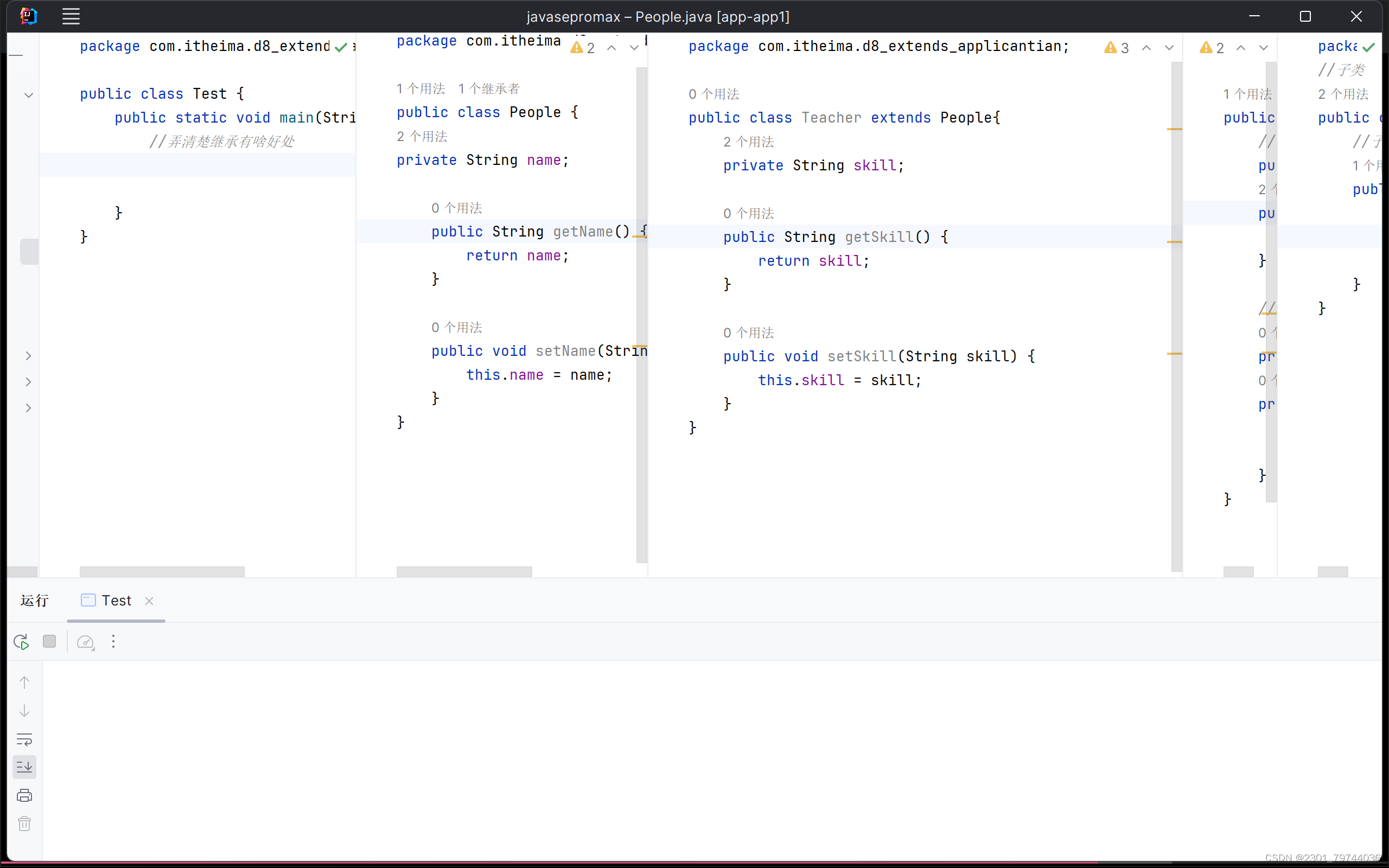Toggle soft-wrap in run console

coord(24,739)
